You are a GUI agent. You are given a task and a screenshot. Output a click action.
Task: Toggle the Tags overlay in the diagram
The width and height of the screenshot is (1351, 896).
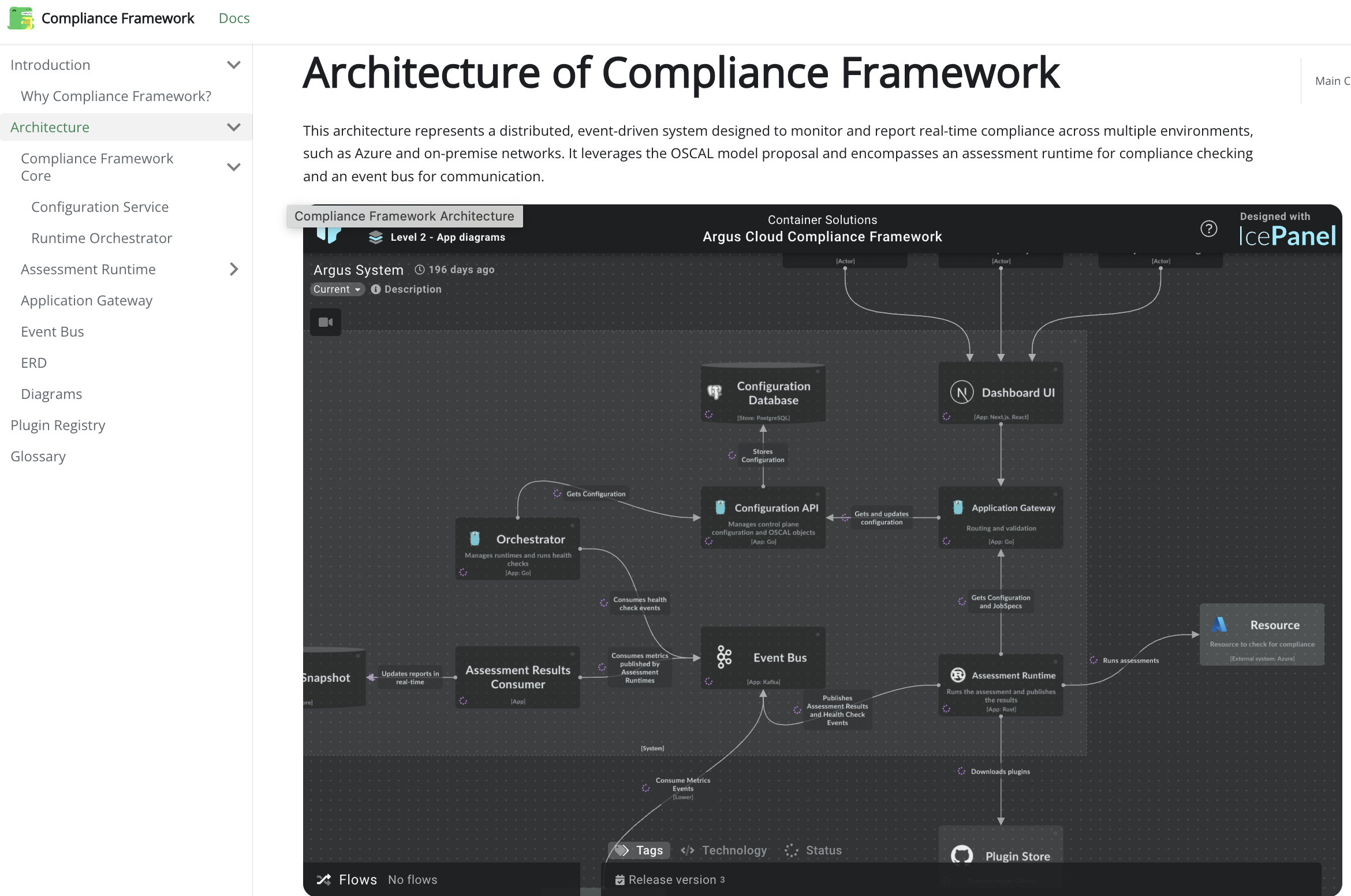pos(639,850)
